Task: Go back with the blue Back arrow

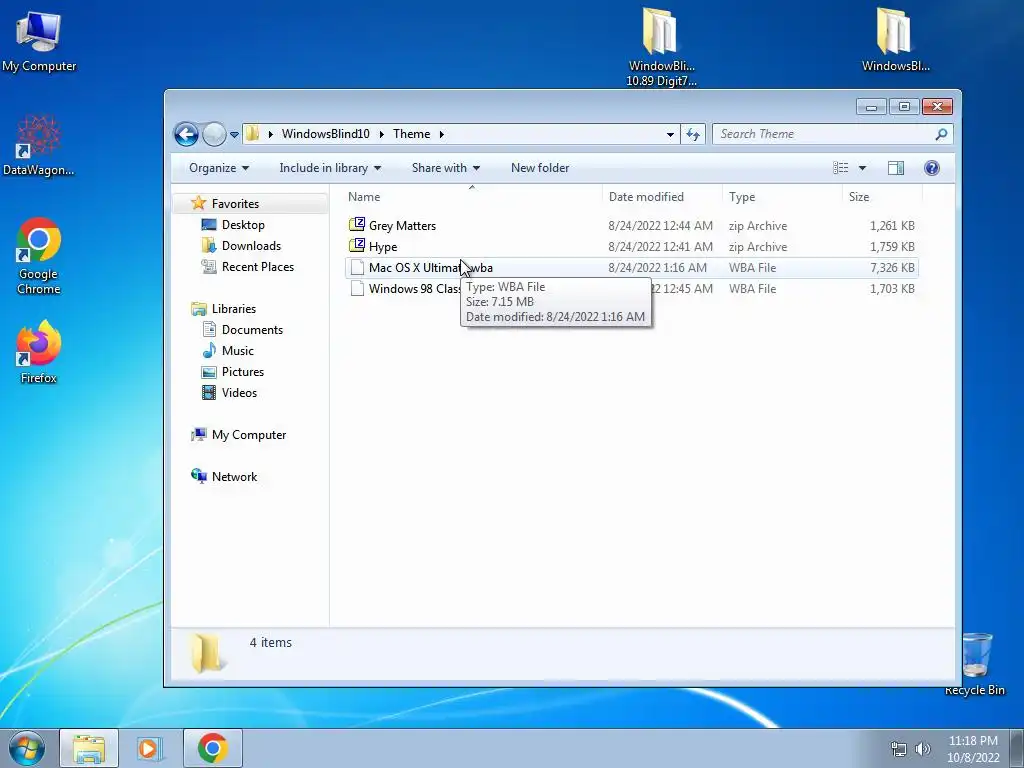Action: pyautogui.click(x=186, y=135)
